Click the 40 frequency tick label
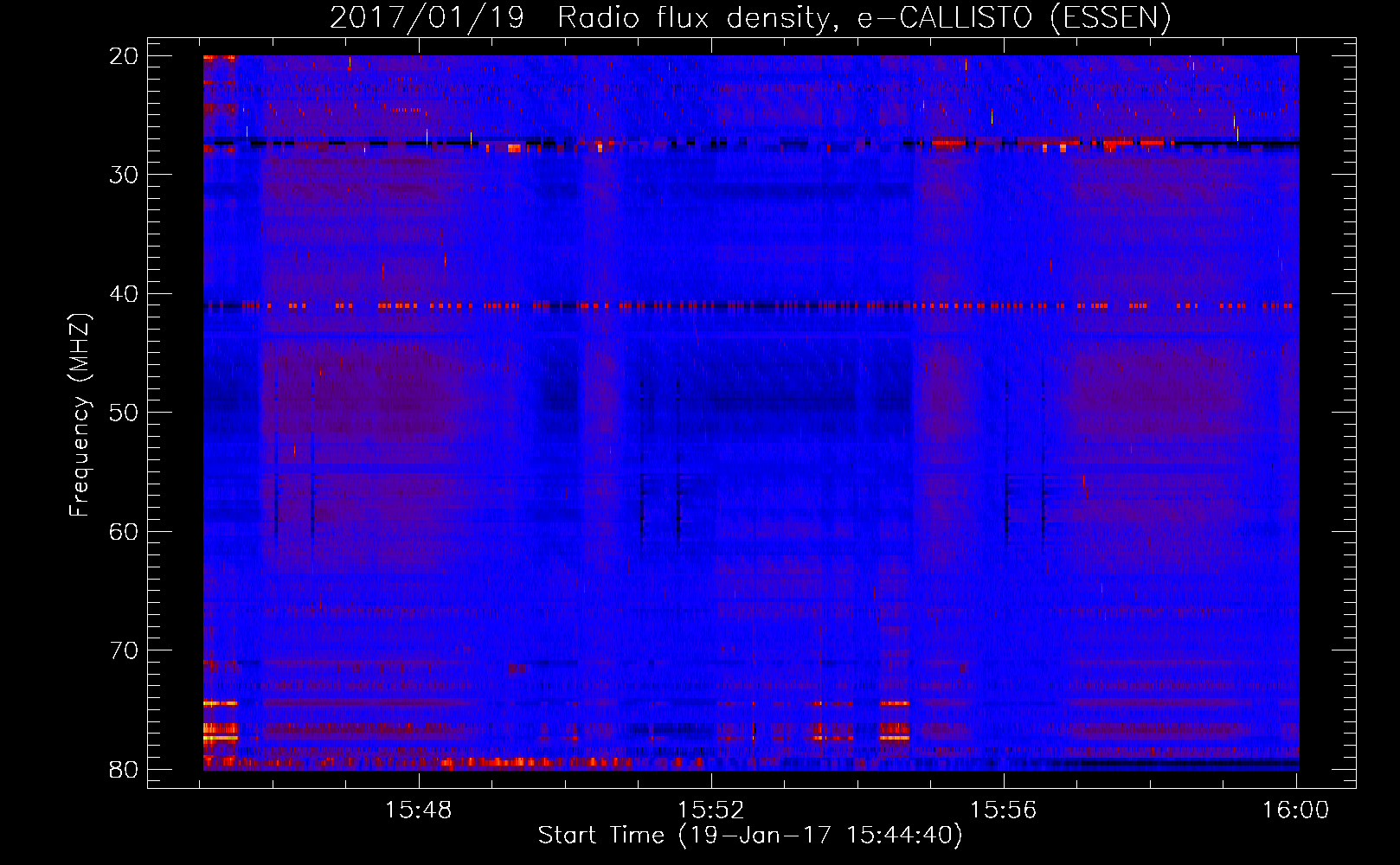 coord(124,294)
